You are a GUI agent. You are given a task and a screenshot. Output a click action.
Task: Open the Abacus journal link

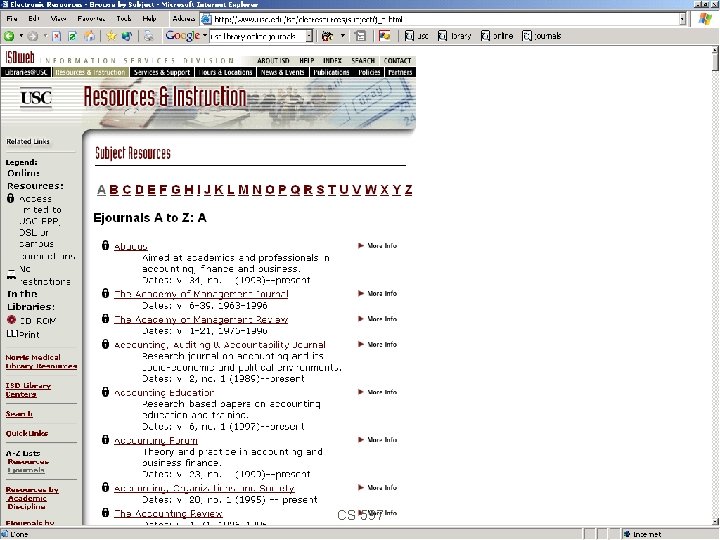pos(131,246)
